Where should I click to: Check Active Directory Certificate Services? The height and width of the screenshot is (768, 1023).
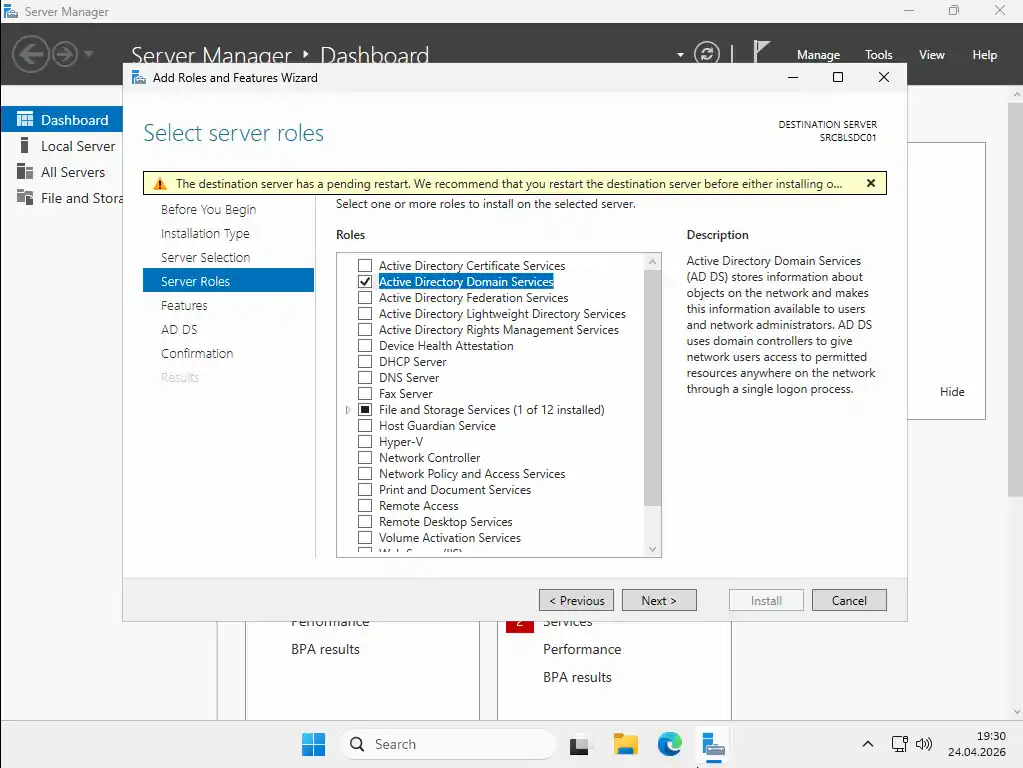[x=365, y=266]
